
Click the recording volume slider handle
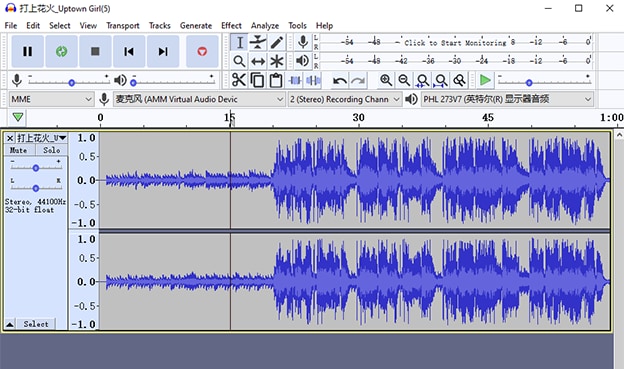click(72, 83)
